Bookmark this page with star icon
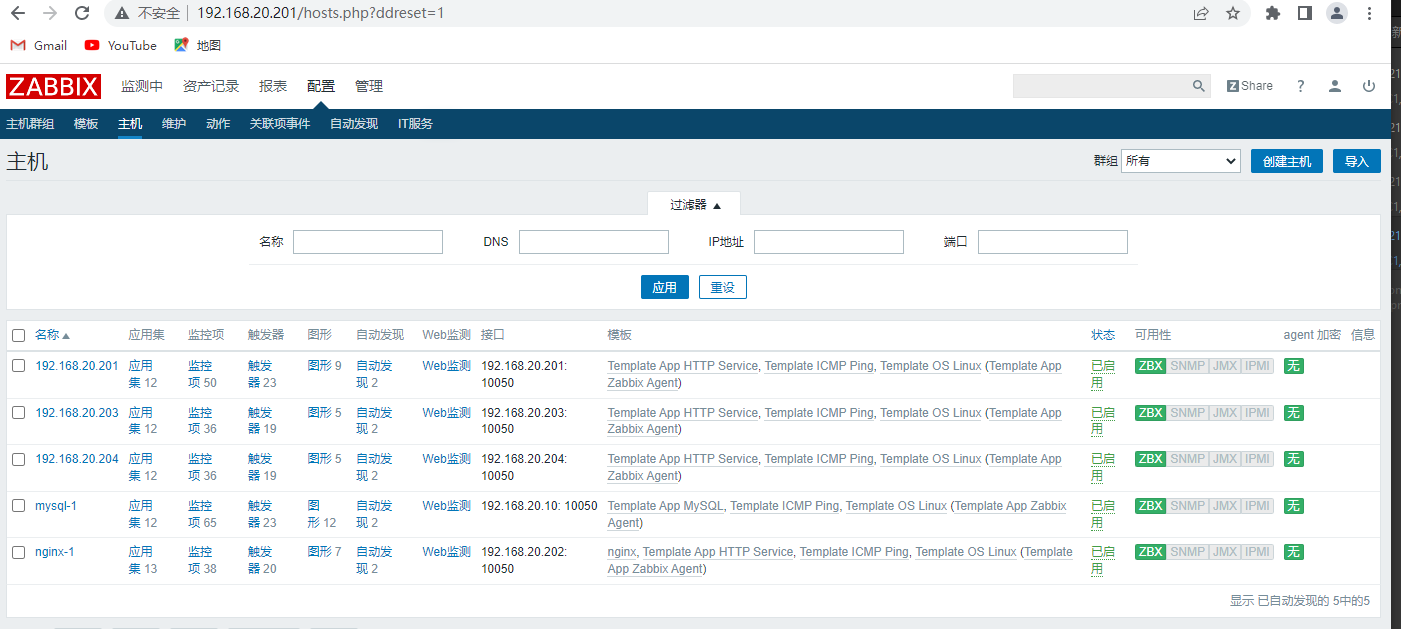The image size is (1401, 629). pyautogui.click(x=1233, y=13)
